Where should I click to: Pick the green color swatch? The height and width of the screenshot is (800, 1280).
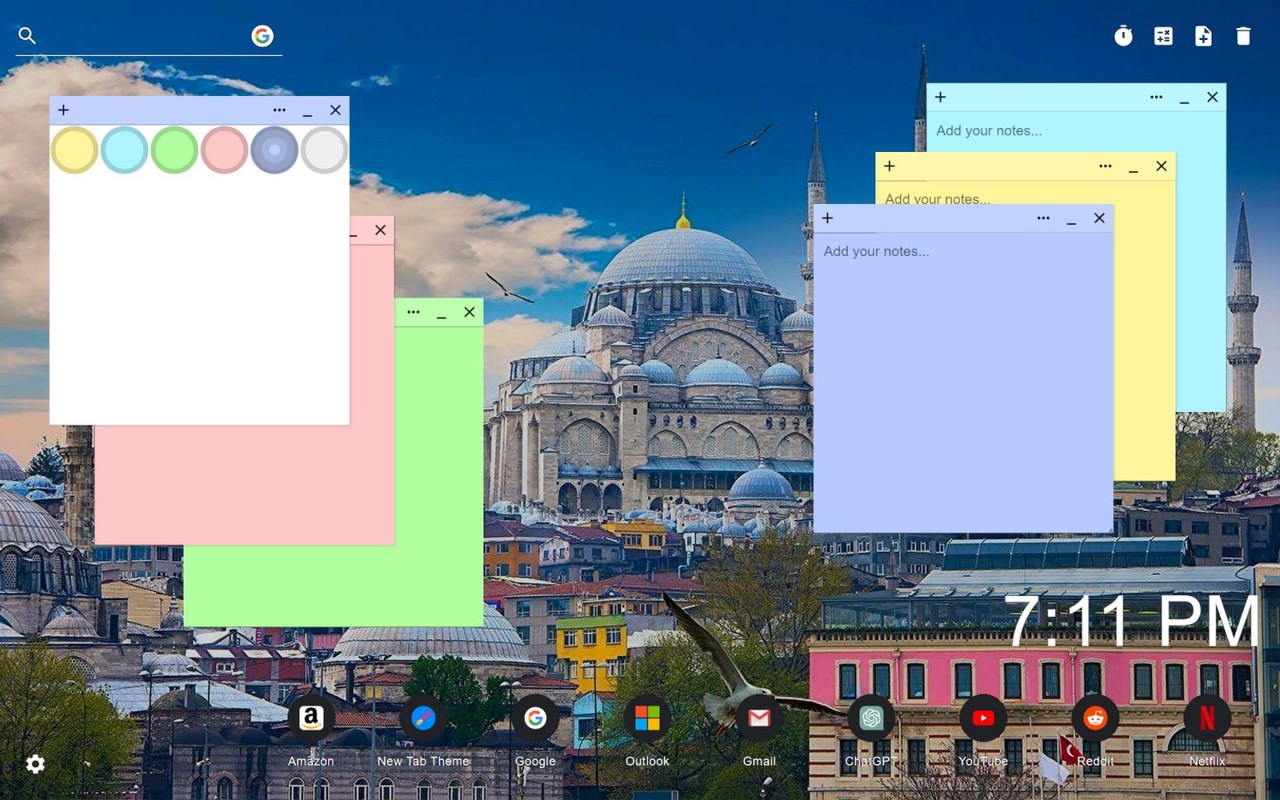point(174,150)
